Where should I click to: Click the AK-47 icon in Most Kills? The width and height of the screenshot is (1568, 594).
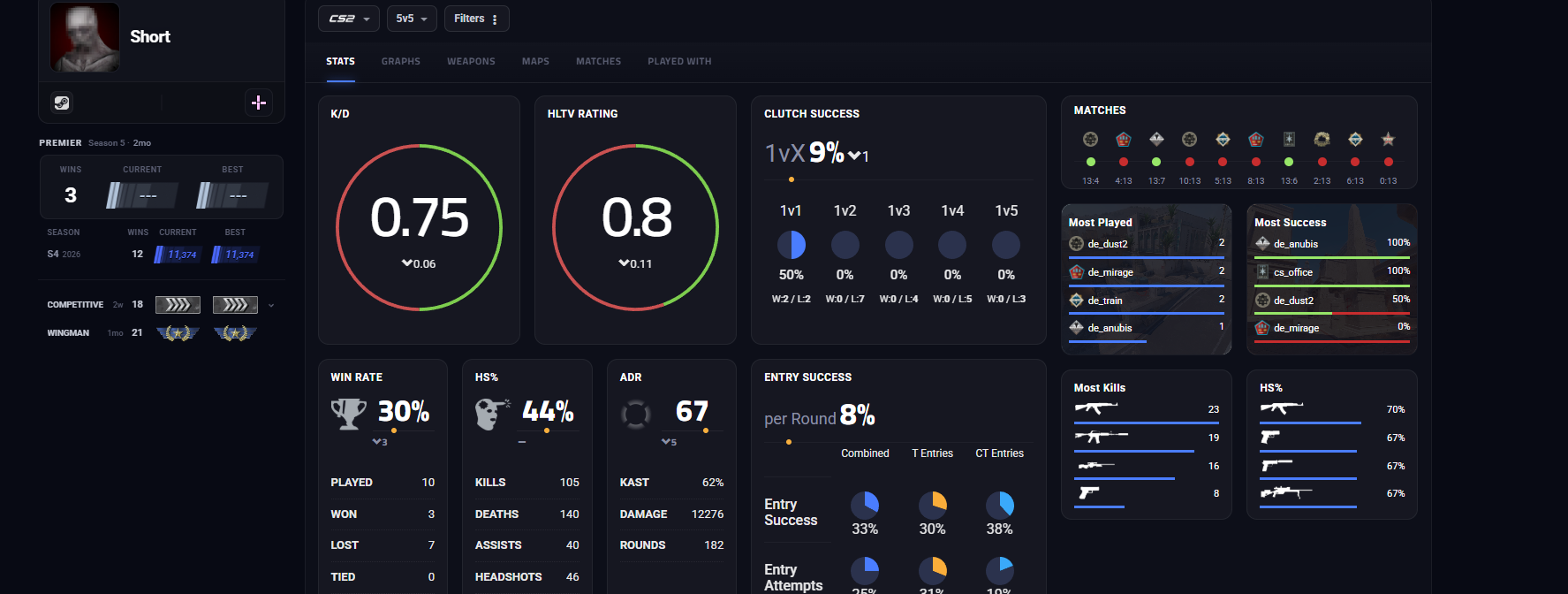click(1096, 408)
